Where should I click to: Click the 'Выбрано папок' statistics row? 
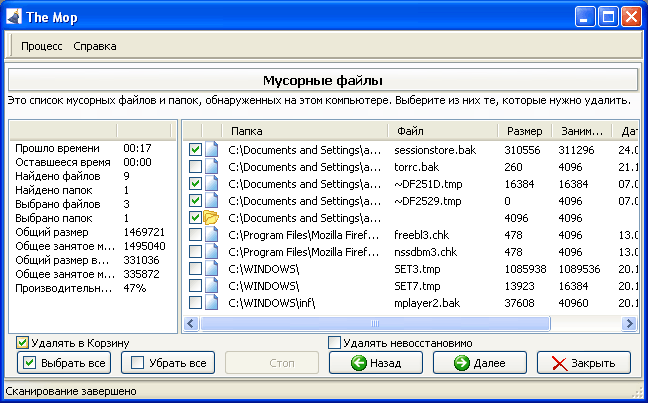pyautogui.click(x=93, y=218)
